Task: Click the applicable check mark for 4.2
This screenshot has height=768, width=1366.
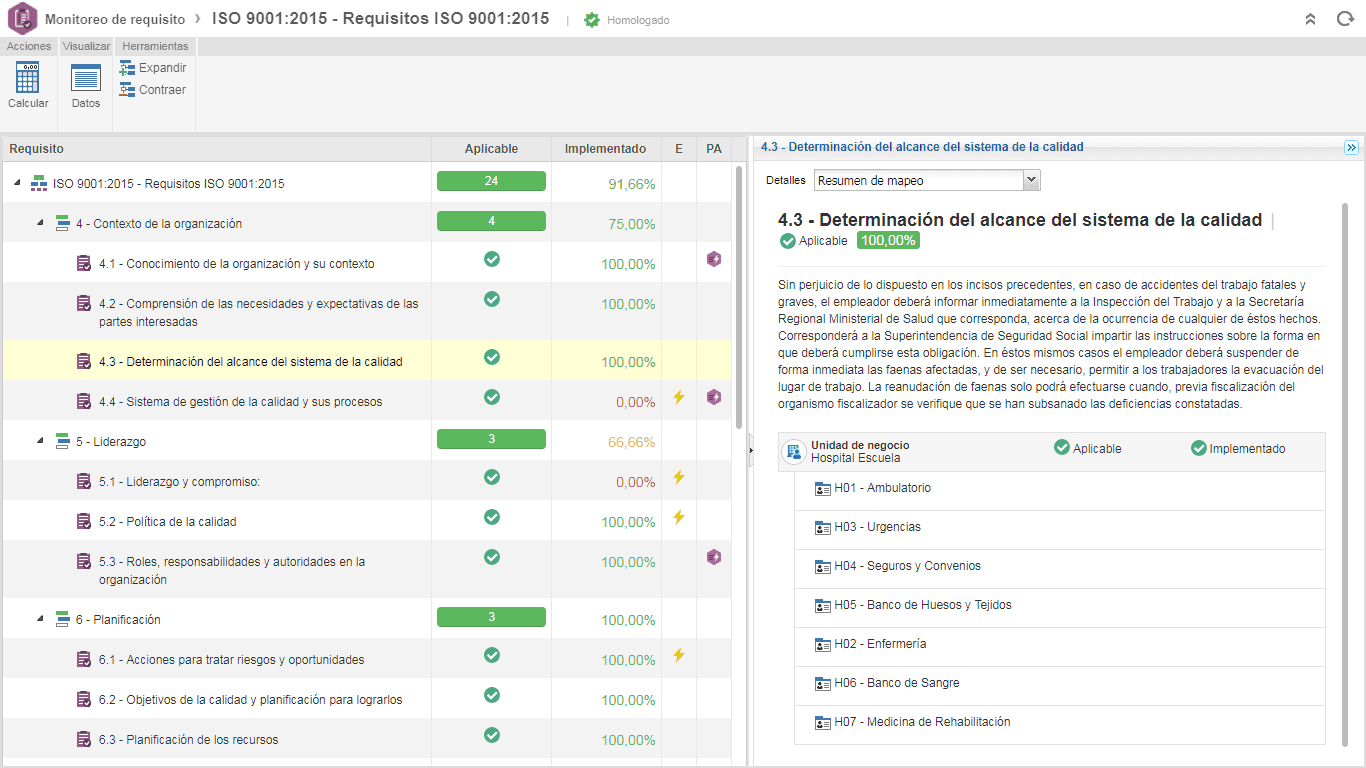Action: tap(491, 299)
